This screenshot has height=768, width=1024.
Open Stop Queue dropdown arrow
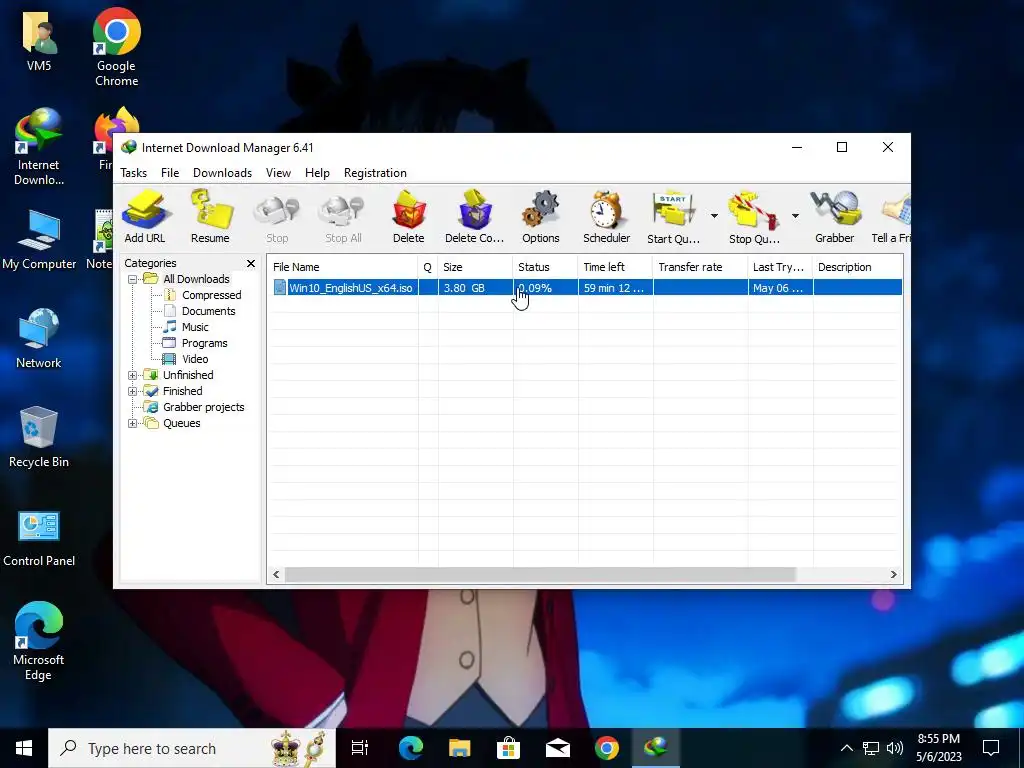tap(795, 216)
